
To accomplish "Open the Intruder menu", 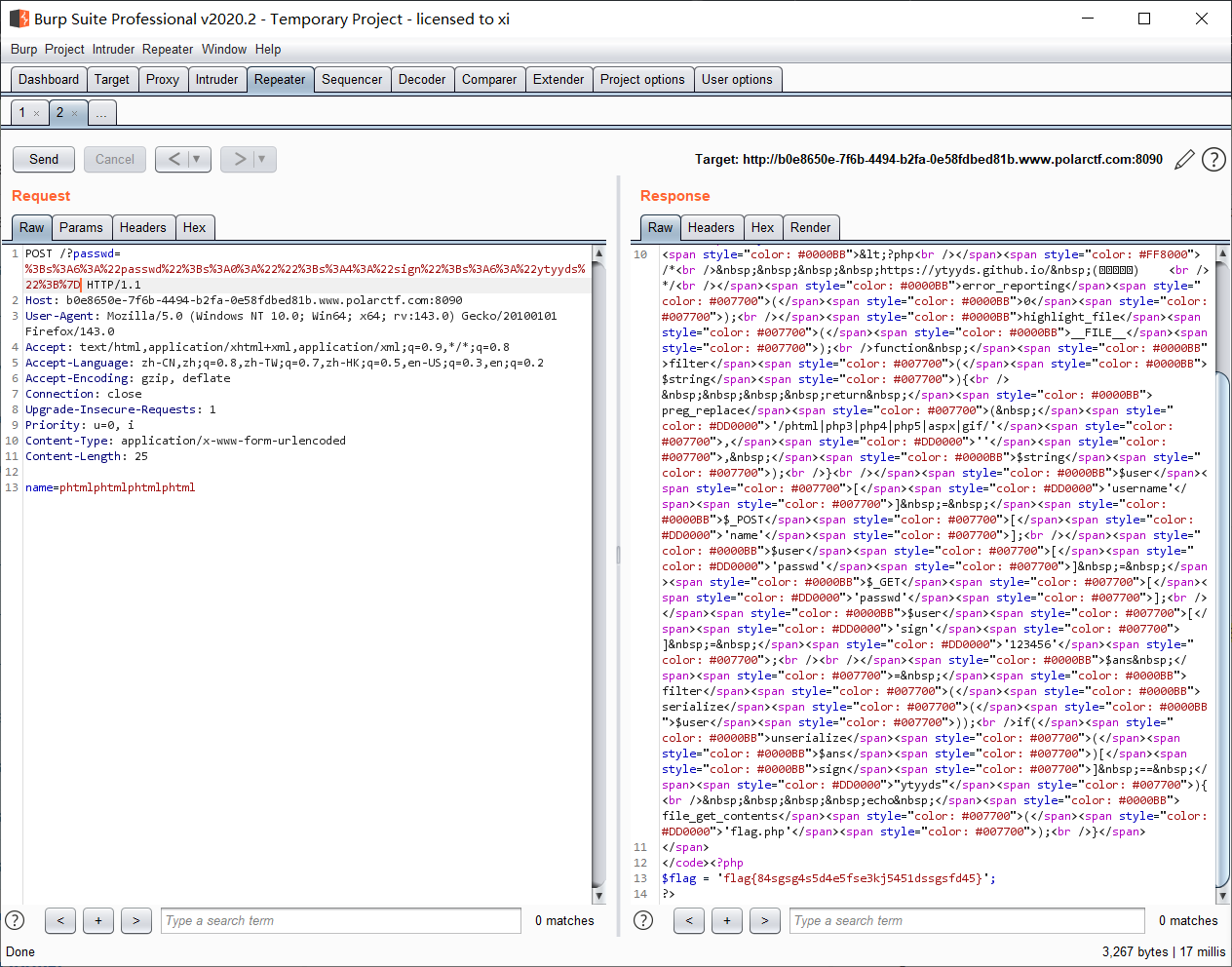I will point(114,49).
